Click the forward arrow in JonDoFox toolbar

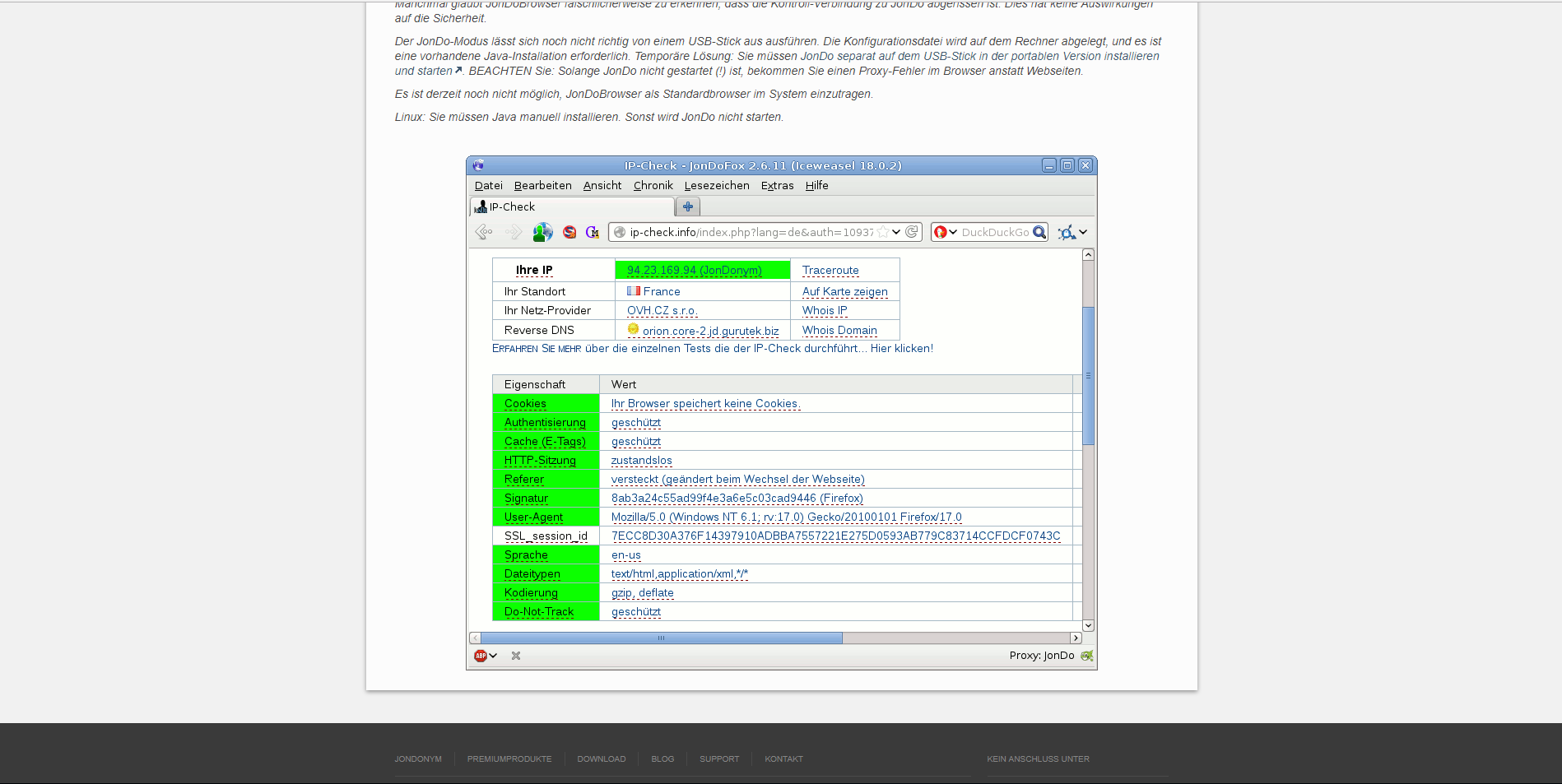tap(514, 232)
